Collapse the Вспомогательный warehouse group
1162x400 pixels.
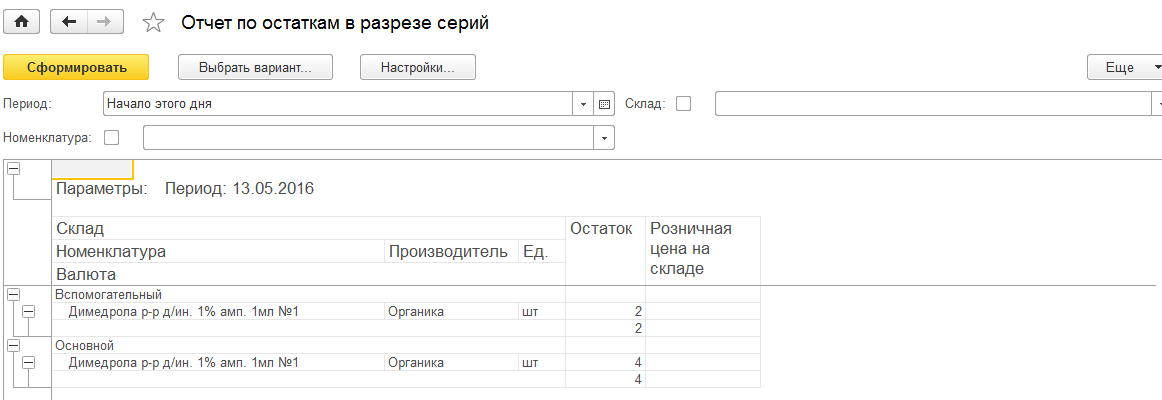pyautogui.click(x=13, y=294)
